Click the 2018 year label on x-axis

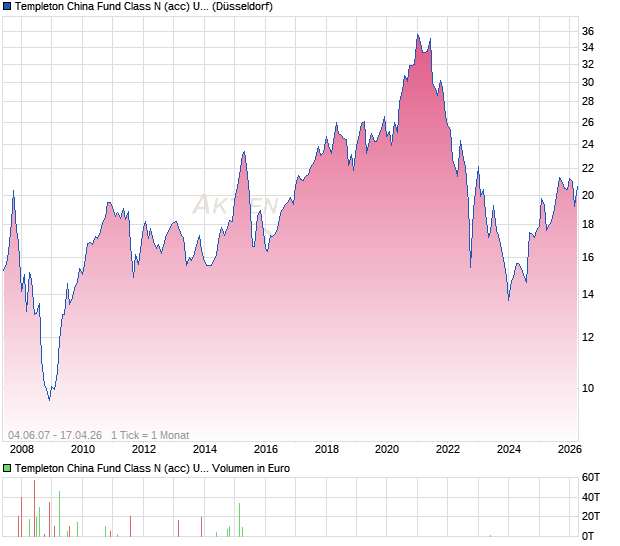point(327,449)
